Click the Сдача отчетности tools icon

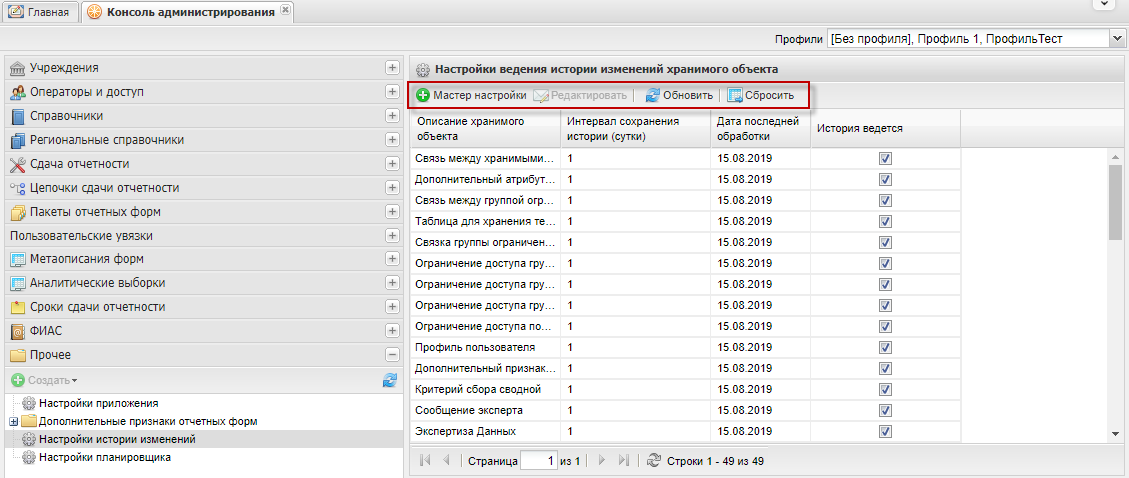tap(18, 164)
